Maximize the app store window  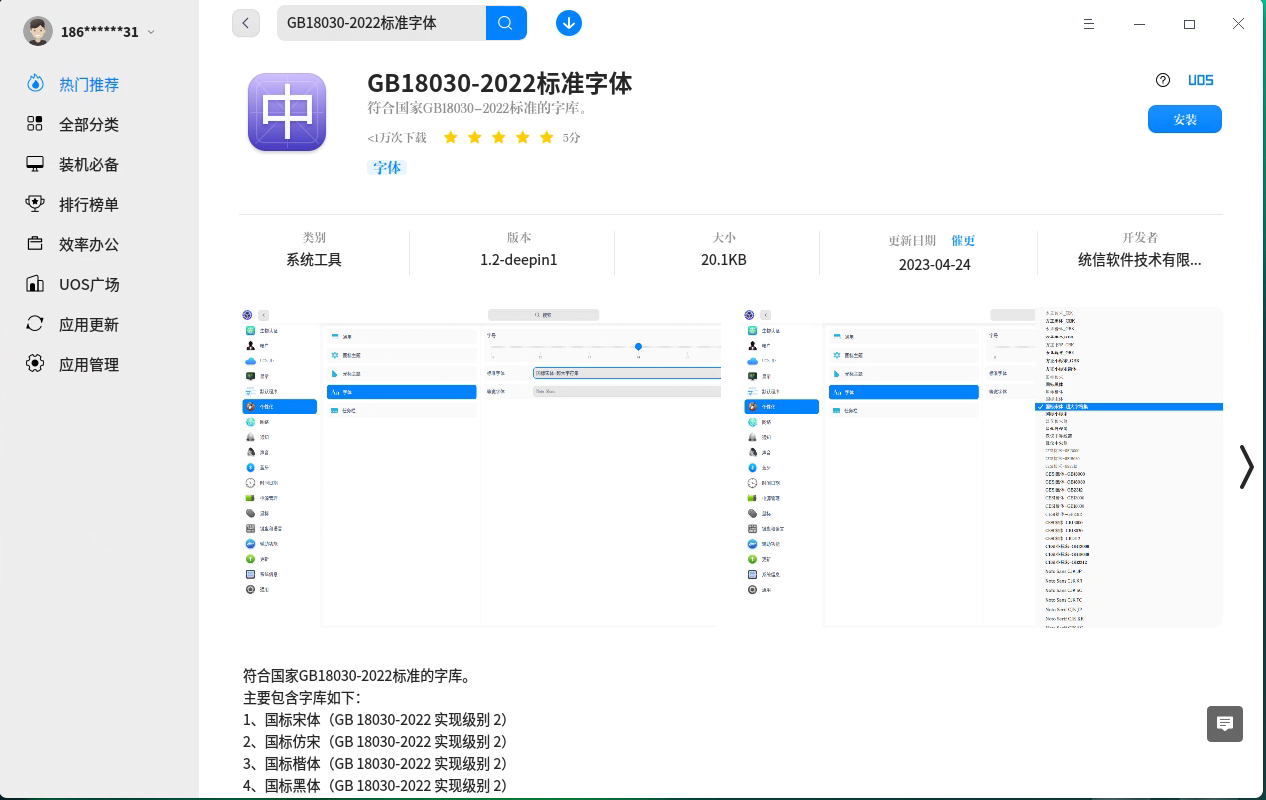point(1189,24)
